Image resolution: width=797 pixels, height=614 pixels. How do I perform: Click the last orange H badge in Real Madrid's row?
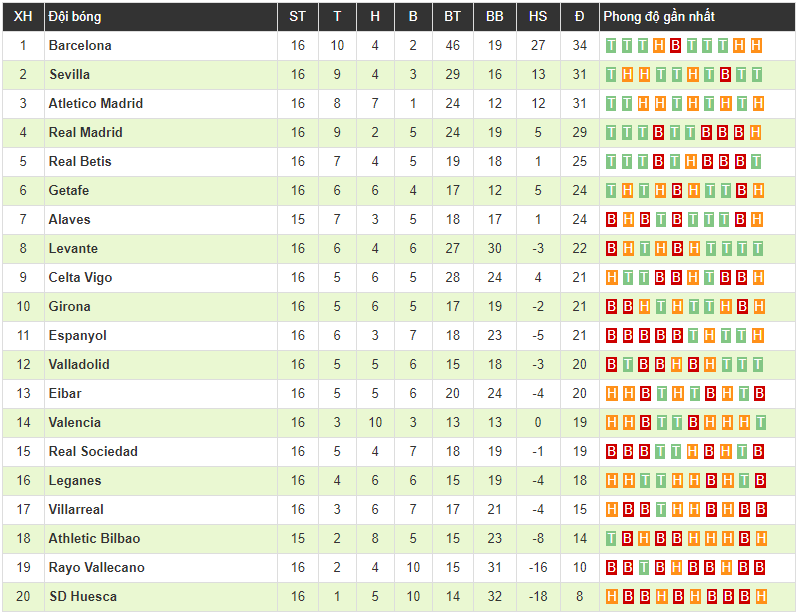pos(756,132)
